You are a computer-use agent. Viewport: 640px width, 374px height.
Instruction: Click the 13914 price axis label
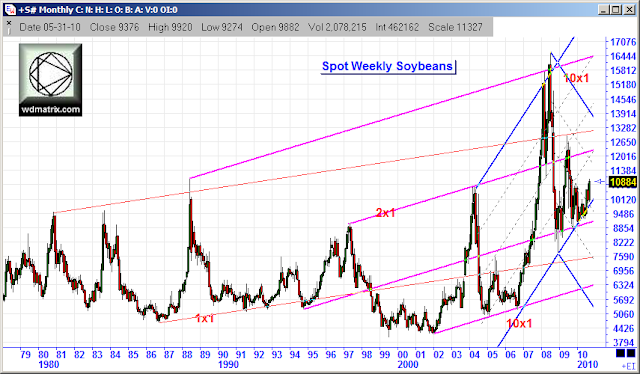(x=622, y=114)
